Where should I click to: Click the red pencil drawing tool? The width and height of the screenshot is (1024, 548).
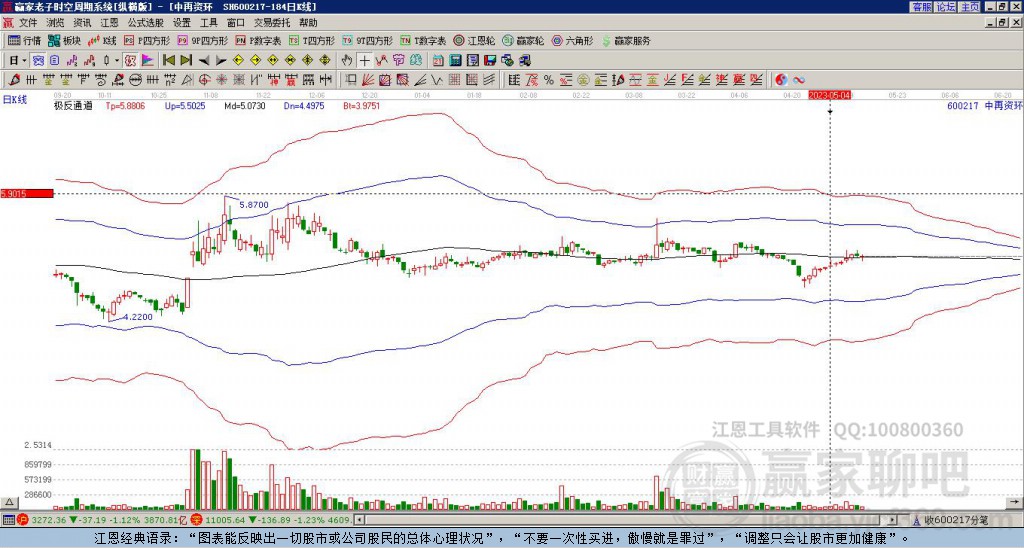13,80
